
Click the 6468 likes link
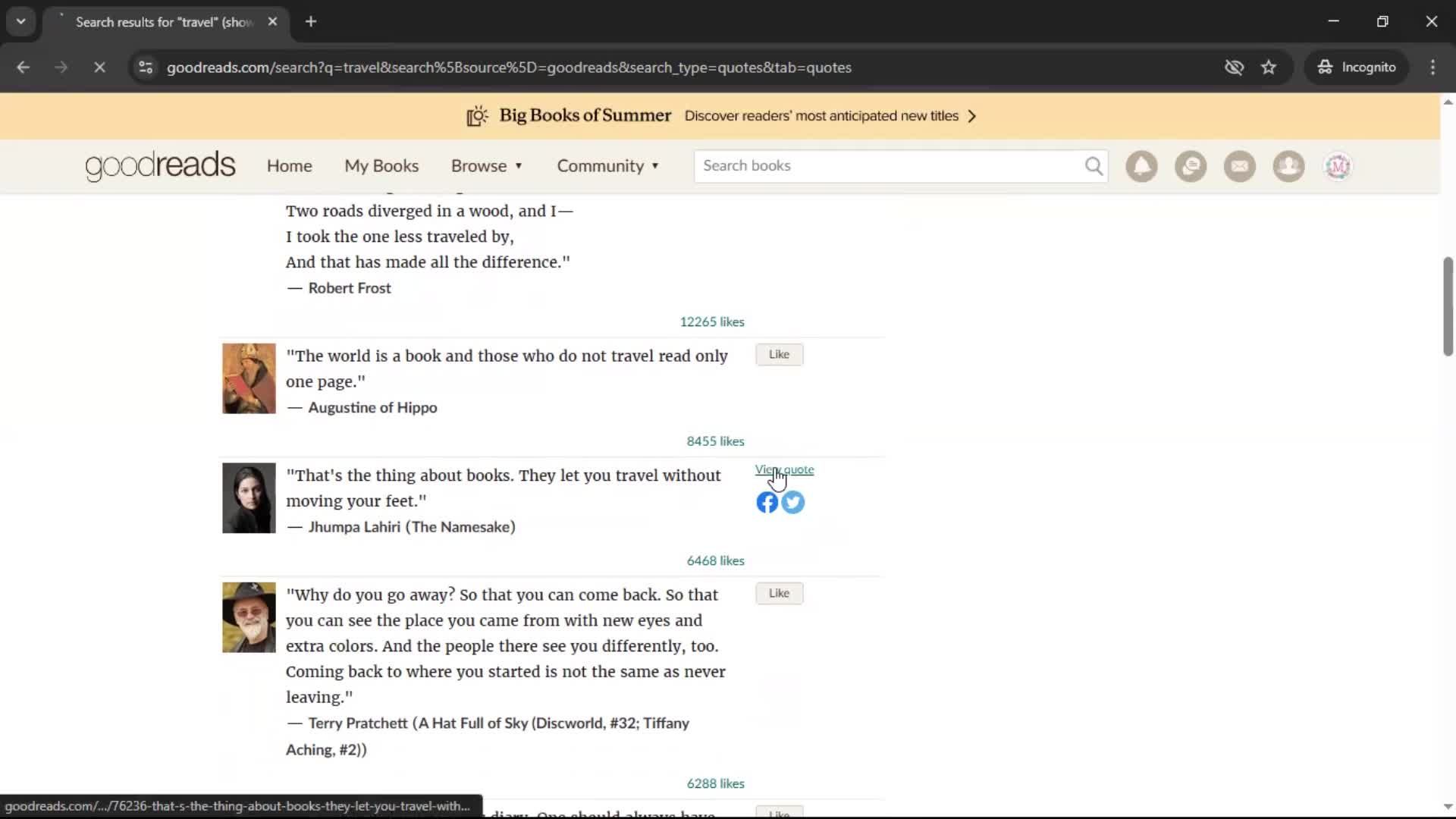715,560
